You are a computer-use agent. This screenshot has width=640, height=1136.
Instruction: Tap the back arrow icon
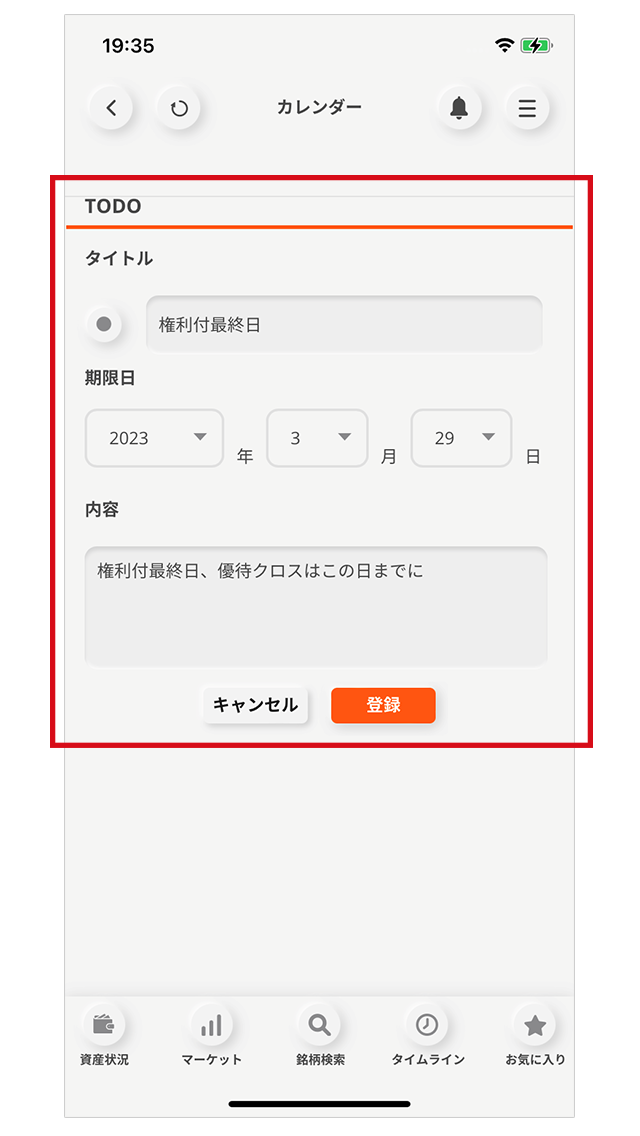[111, 108]
